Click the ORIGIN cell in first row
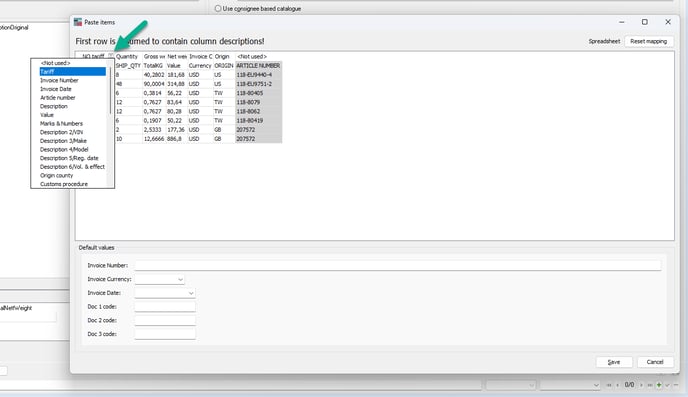Screen dimensions: 688x397 click(x=224, y=65)
